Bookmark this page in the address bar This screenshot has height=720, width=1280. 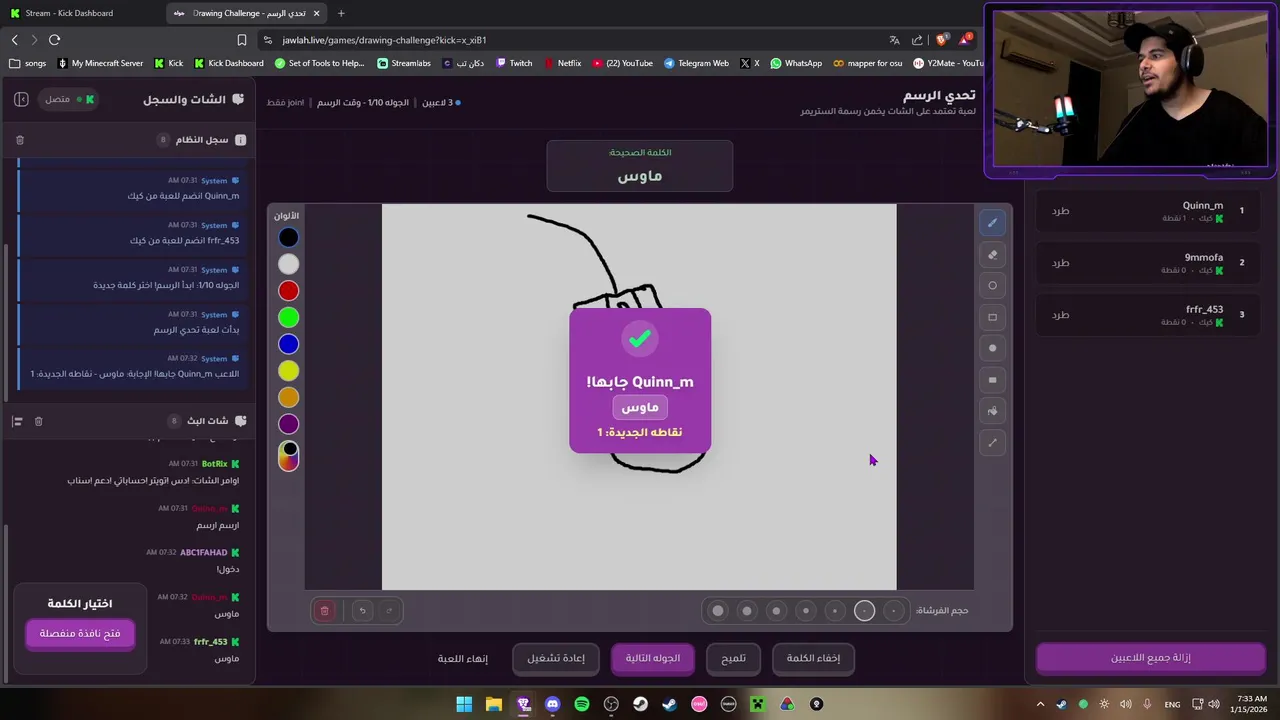pos(241,40)
